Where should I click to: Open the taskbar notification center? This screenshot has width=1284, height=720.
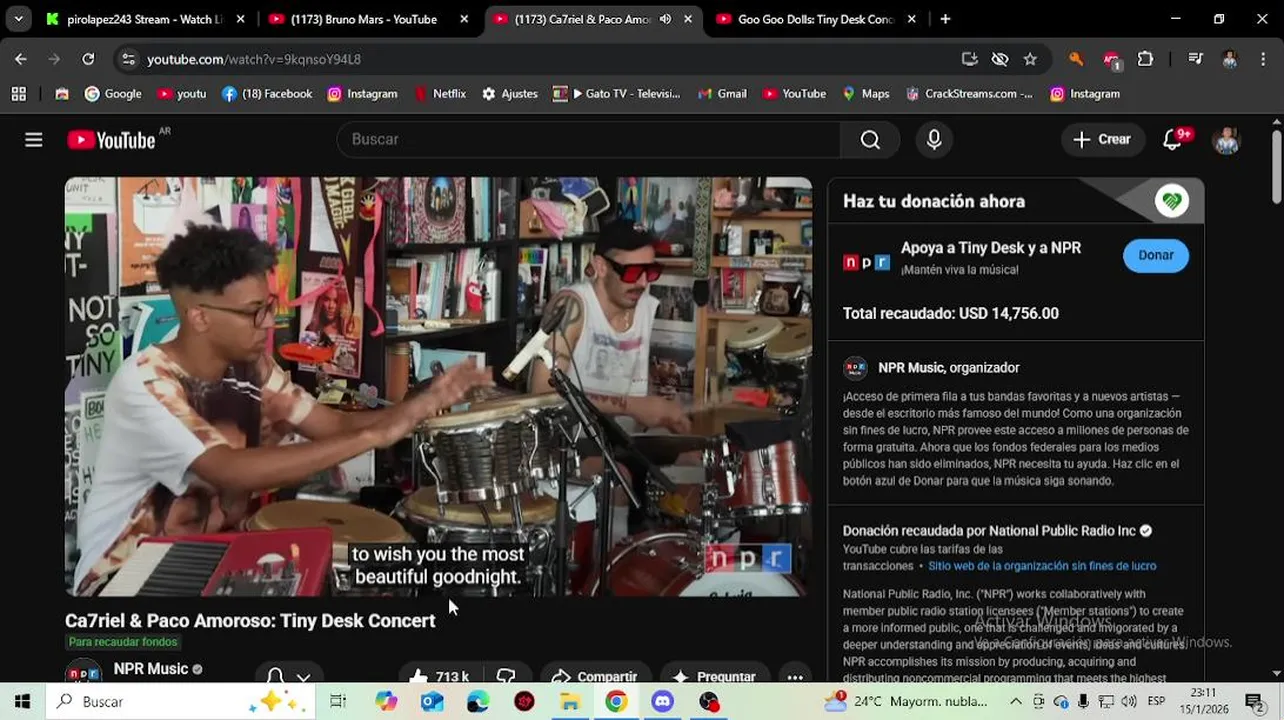click(x=1254, y=701)
